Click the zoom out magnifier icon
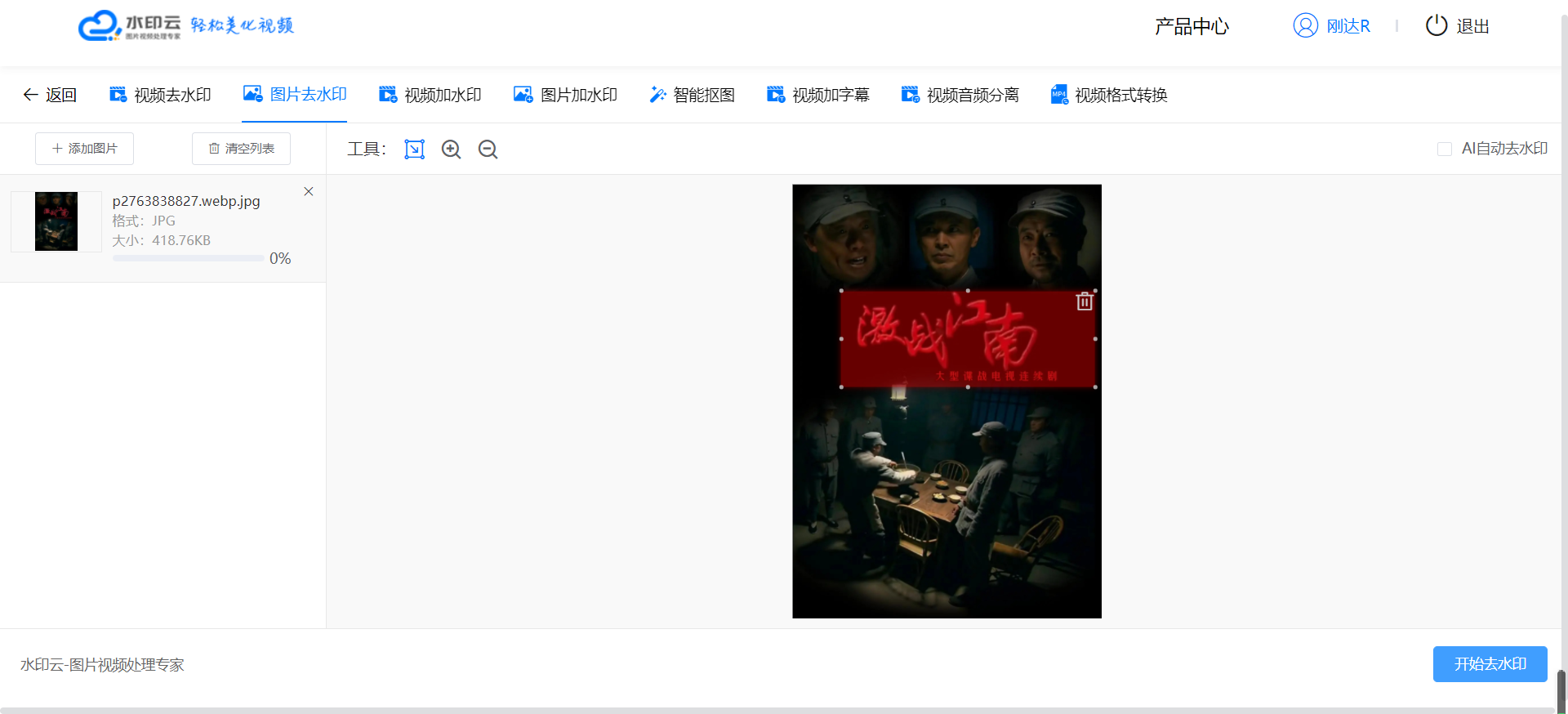The width and height of the screenshot is (1568, 714). (x=488, y=149)
